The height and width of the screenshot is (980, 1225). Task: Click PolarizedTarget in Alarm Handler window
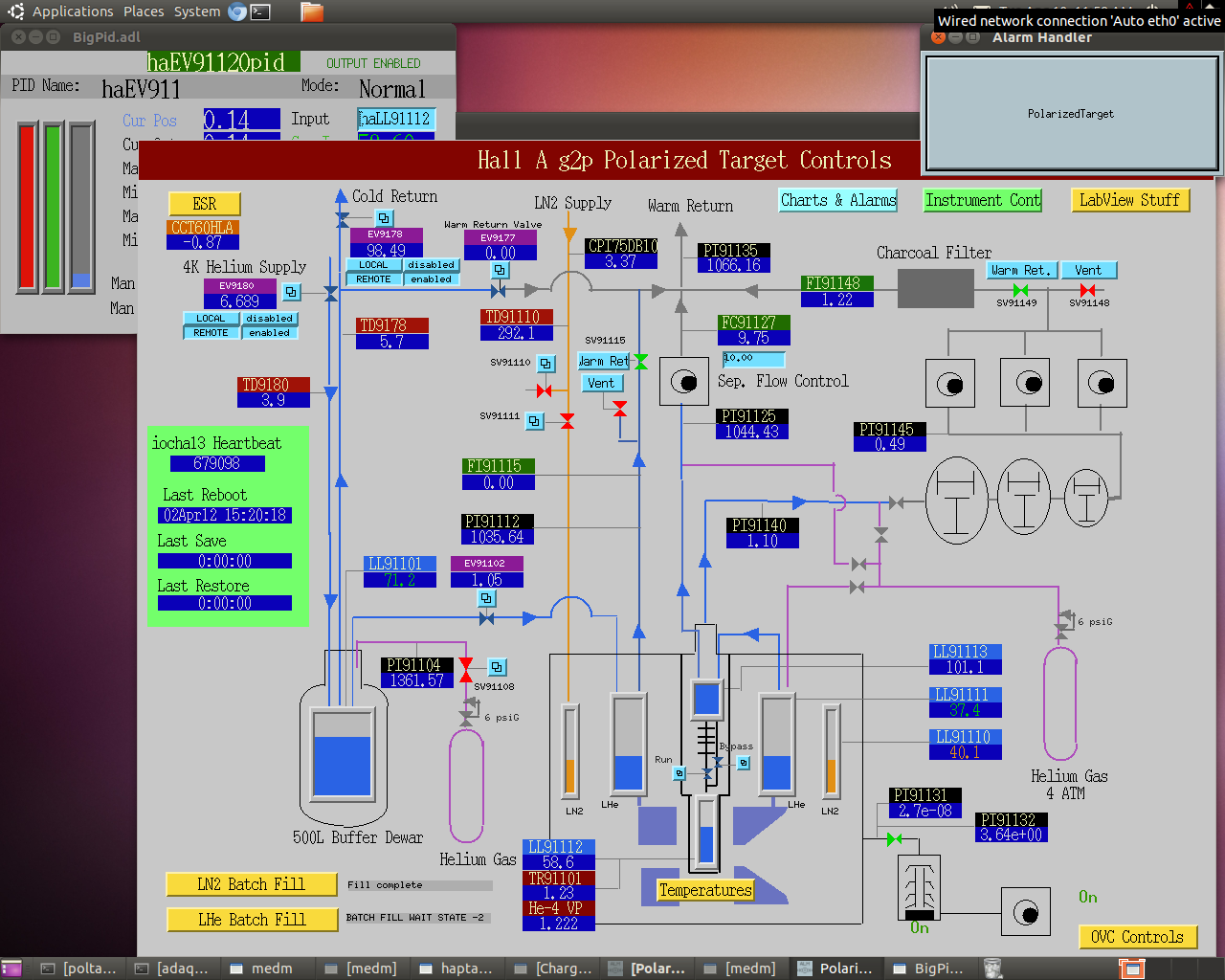(1071, 114)
